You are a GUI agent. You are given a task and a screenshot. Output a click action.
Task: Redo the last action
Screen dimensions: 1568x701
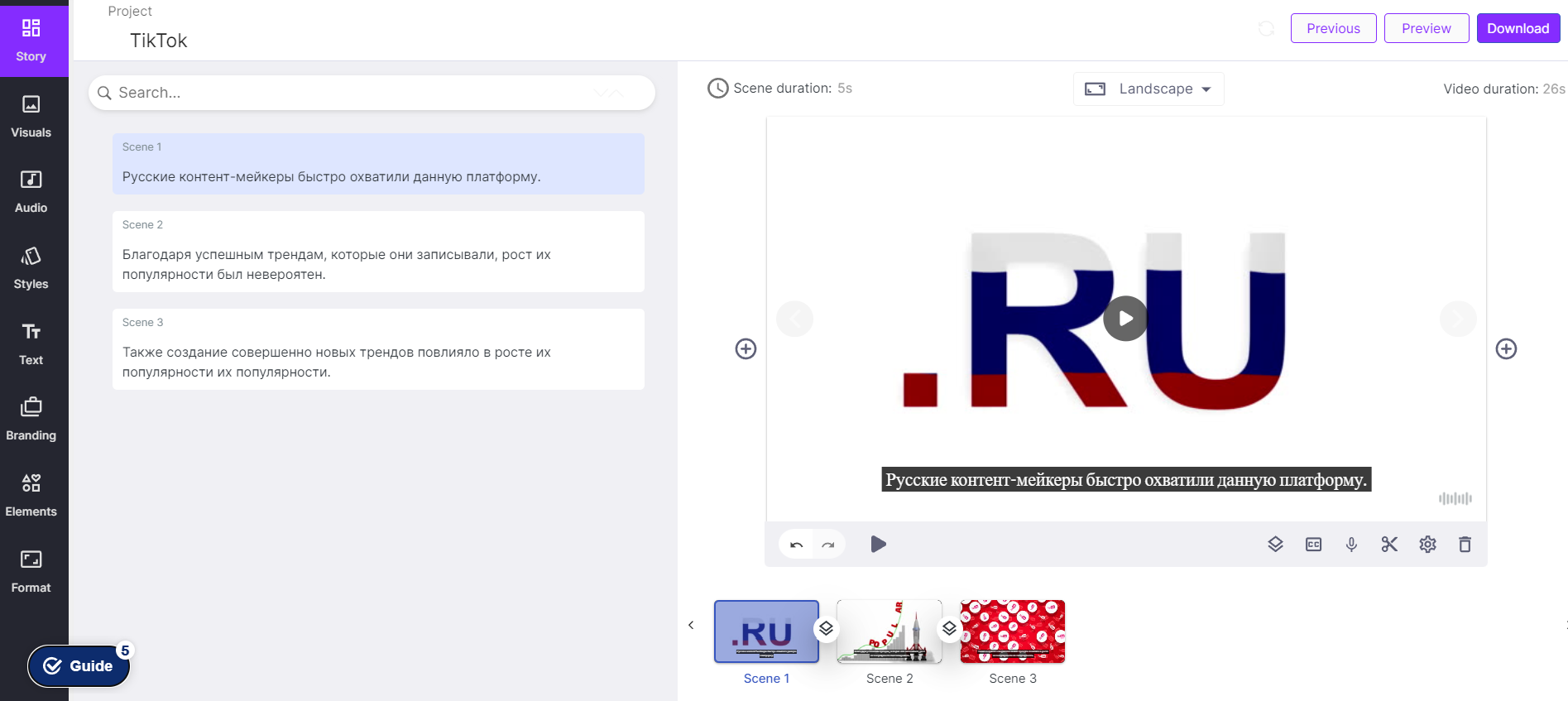[x=828, y=545]
